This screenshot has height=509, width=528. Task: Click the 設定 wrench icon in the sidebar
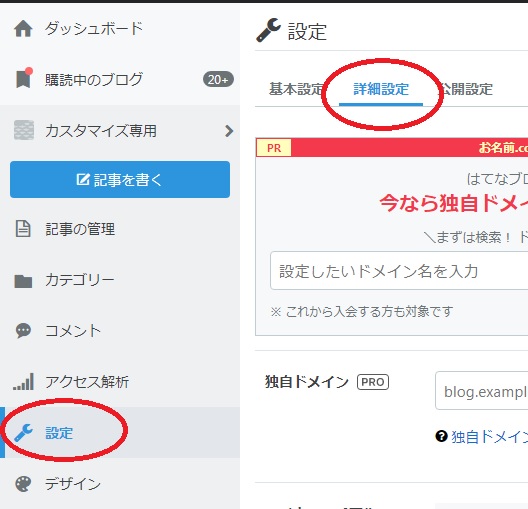click(23, 433)
